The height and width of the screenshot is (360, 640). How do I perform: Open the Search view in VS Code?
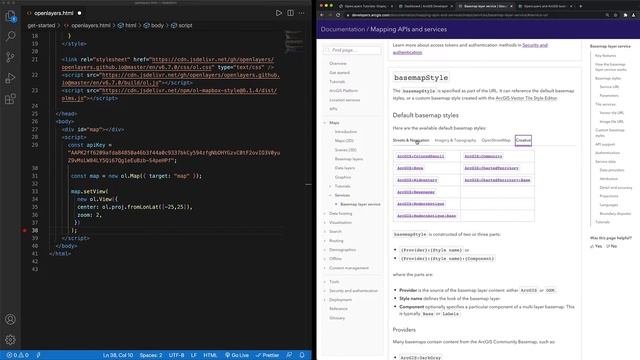(x=10, y=36)
